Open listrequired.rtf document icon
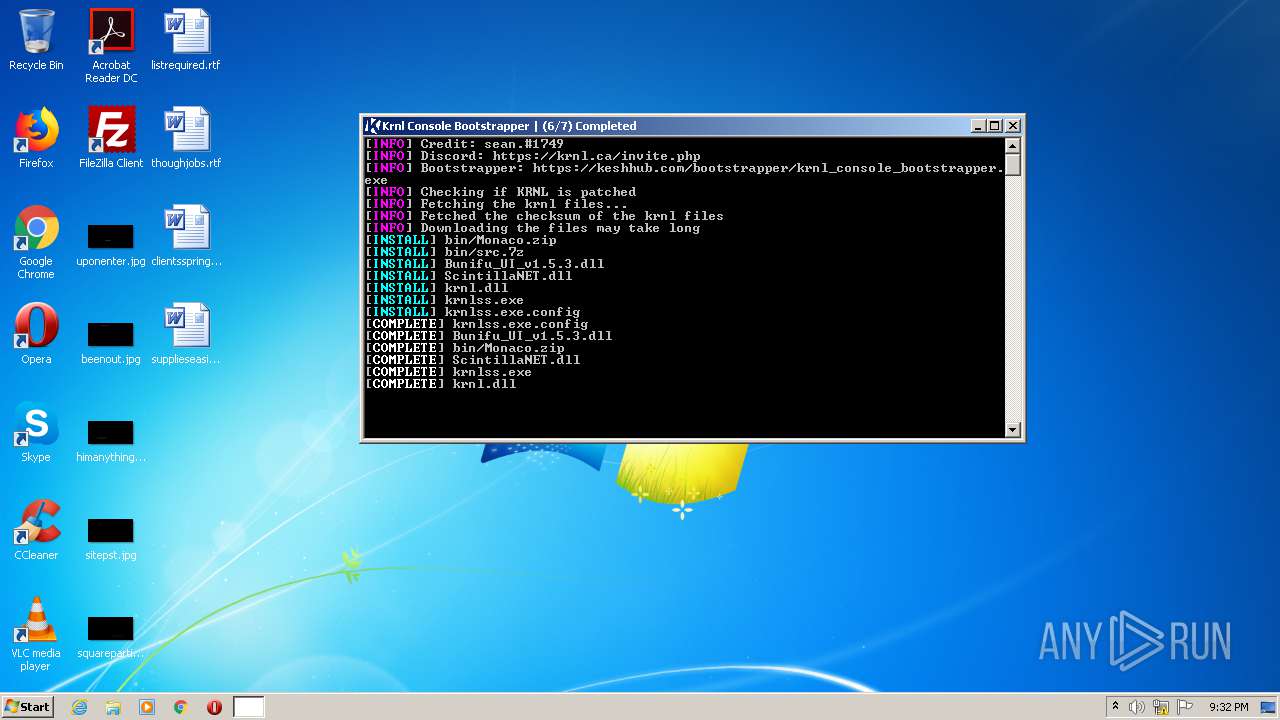 [x=186, y=41]
